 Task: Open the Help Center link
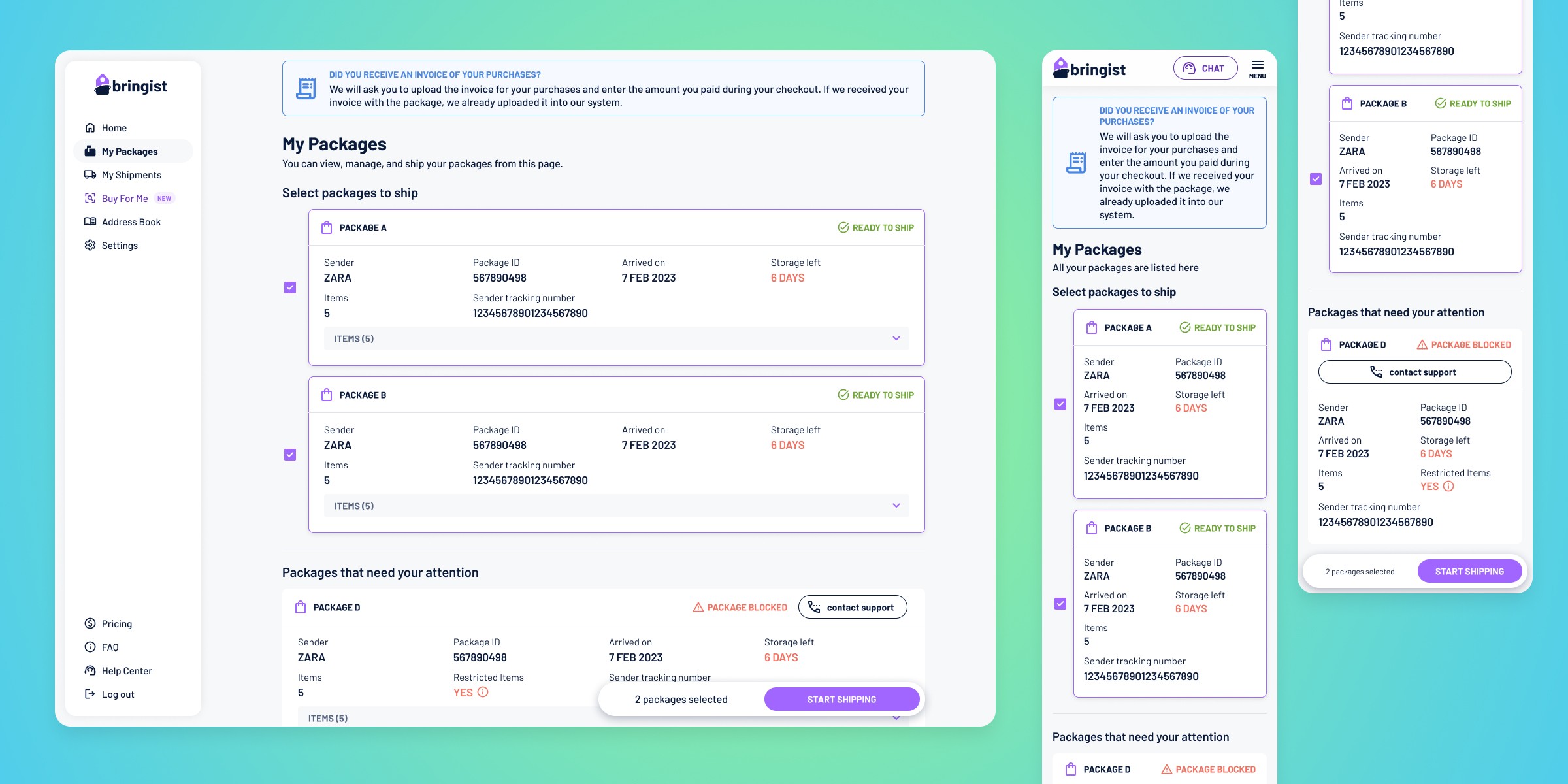point(127,671)
